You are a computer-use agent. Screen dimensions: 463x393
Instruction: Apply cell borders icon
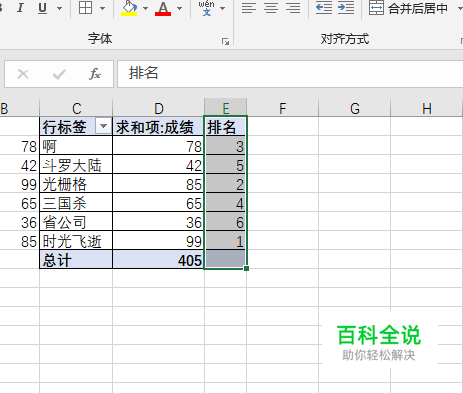tap(85, 8)
